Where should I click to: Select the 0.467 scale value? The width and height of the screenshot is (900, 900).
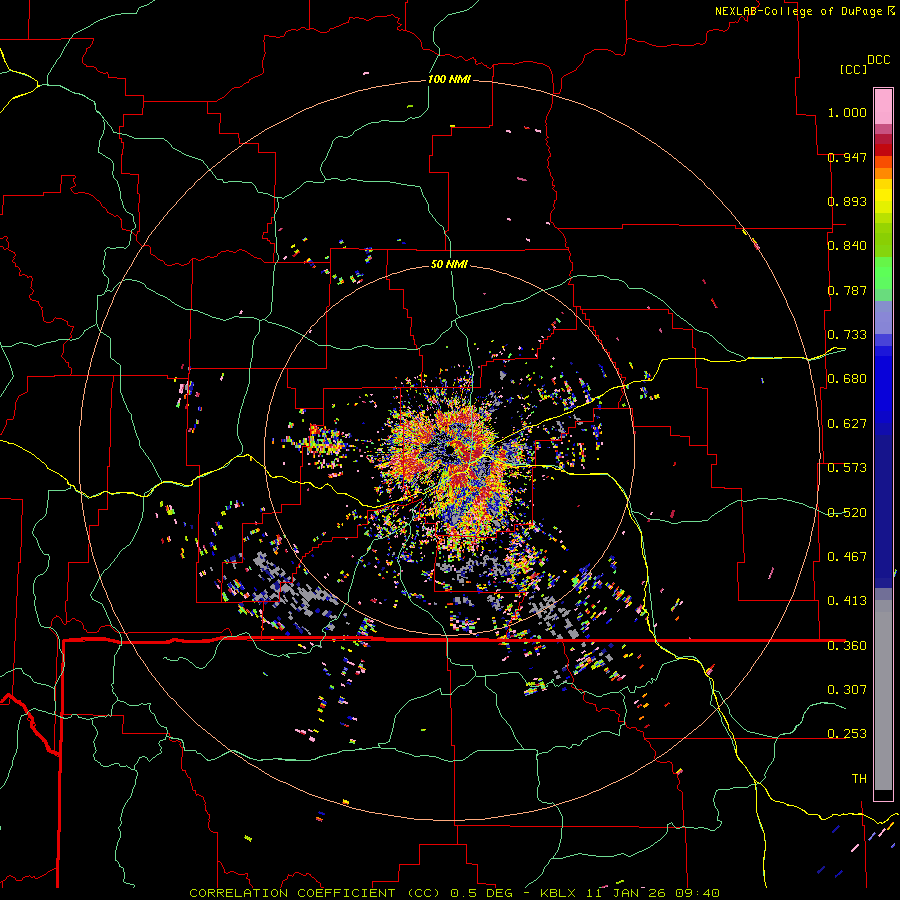847,557
